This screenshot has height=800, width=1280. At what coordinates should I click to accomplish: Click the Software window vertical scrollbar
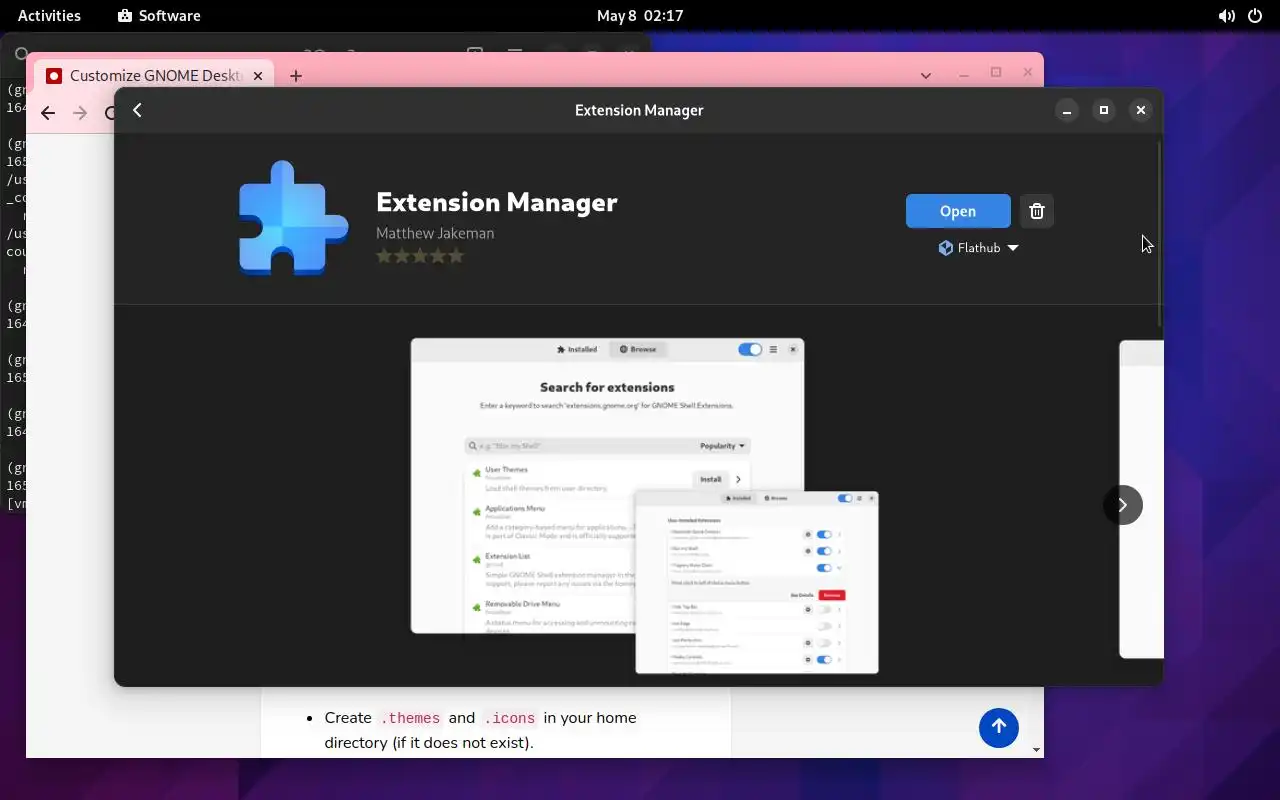[x=1159, y=233]
